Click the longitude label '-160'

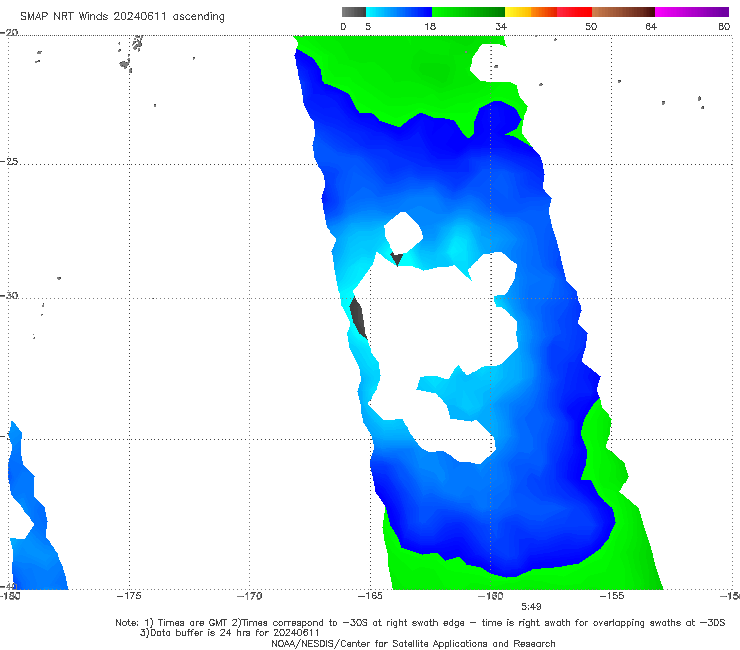click(x=490, y=596)
